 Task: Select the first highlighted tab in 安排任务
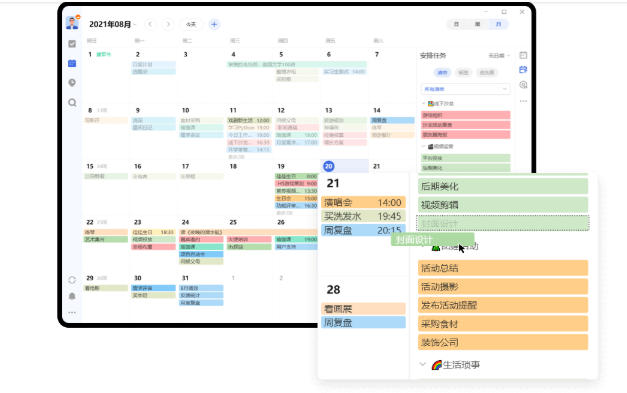tap(442, 72)
